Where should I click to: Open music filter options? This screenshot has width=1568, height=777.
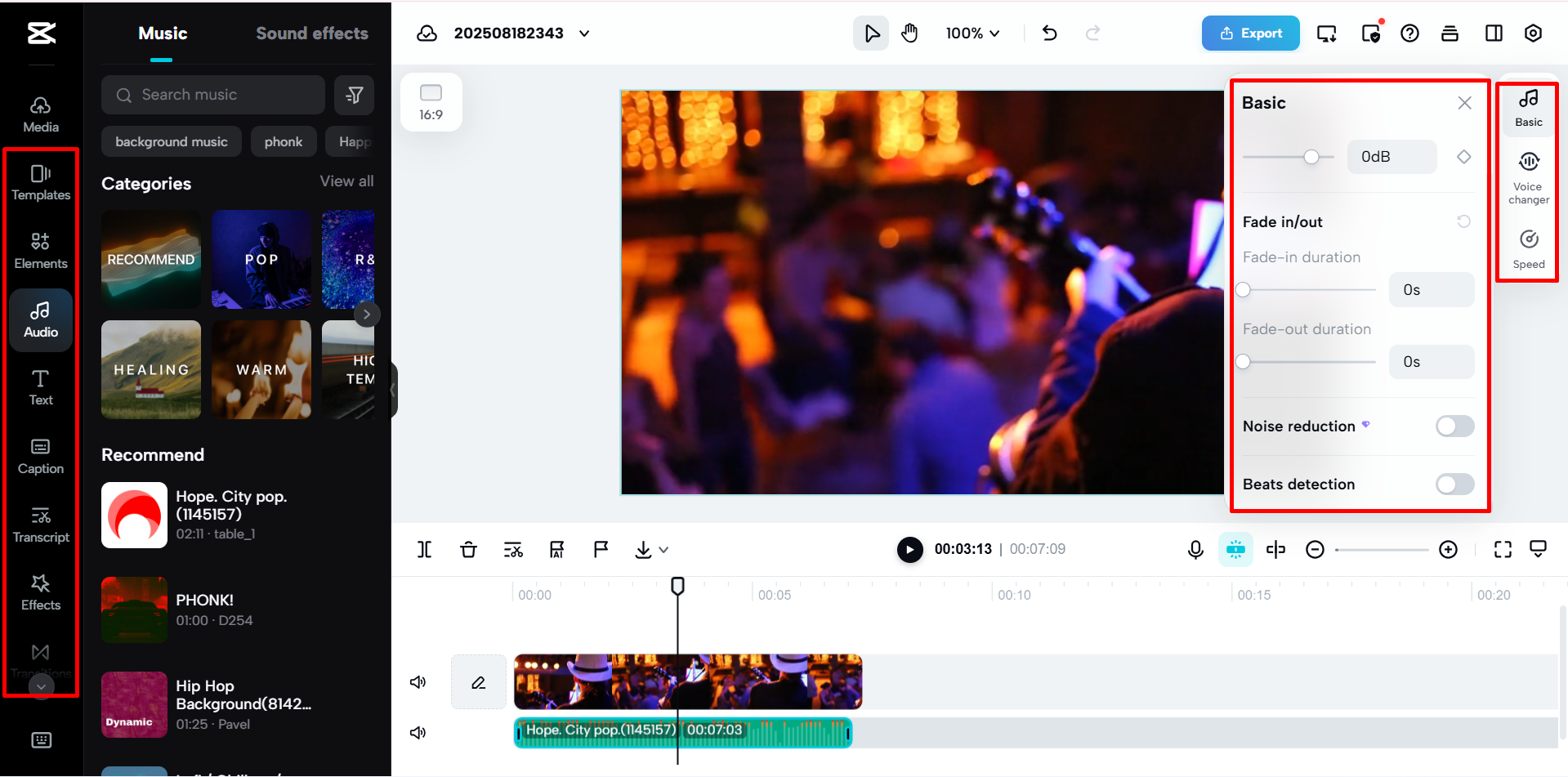point(355,95)
